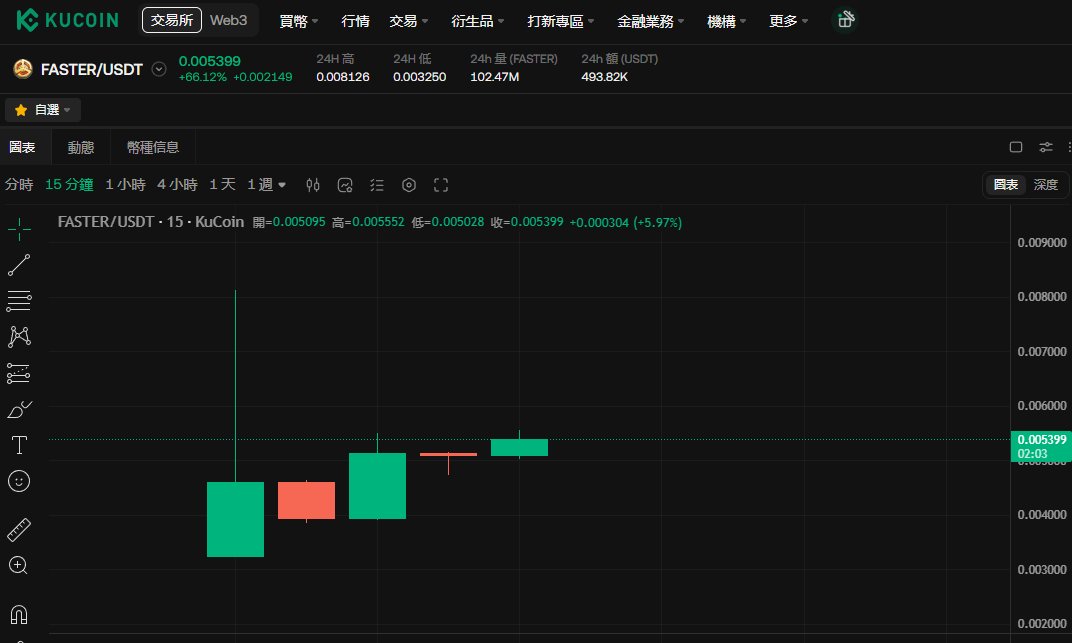Click the KuCoin logo link
The width and height of the screenshot is (1072, 643).
(68, 20)
